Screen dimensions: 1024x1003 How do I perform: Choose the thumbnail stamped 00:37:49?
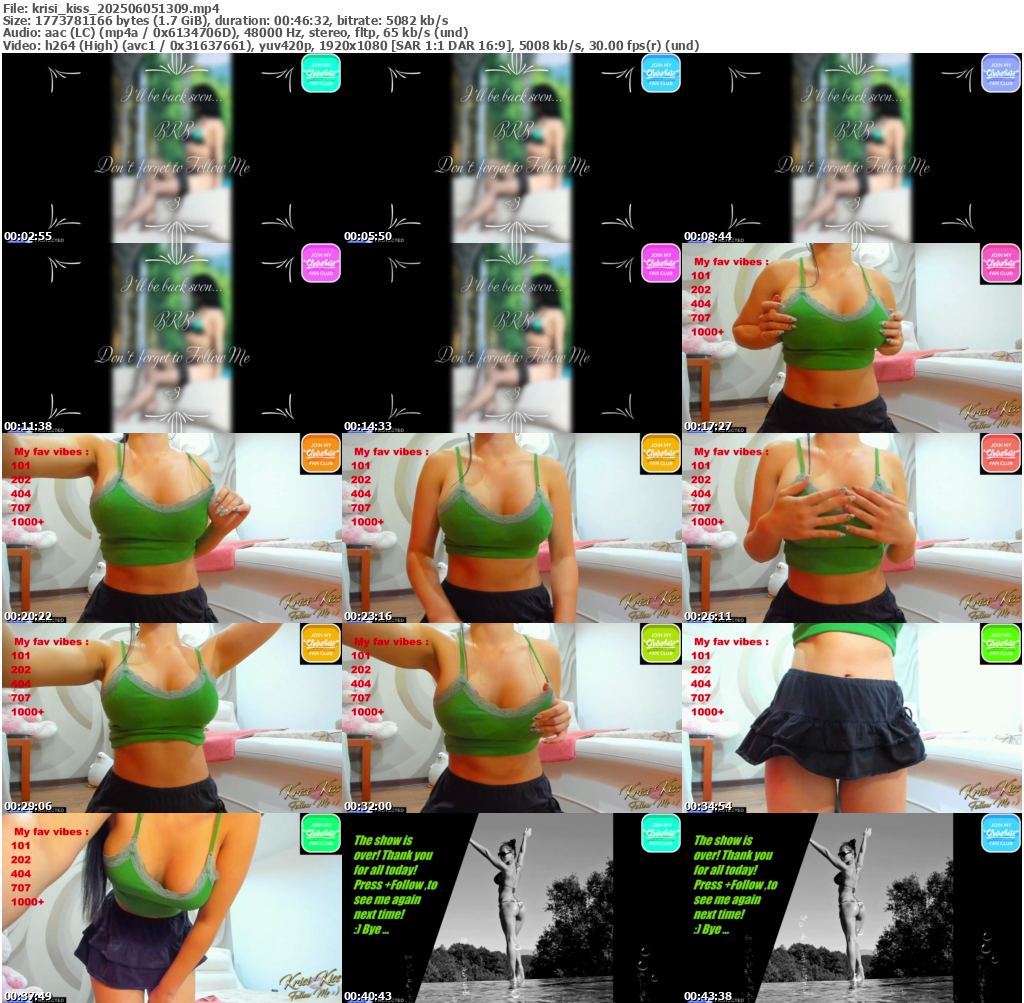[x=172, y=908]
